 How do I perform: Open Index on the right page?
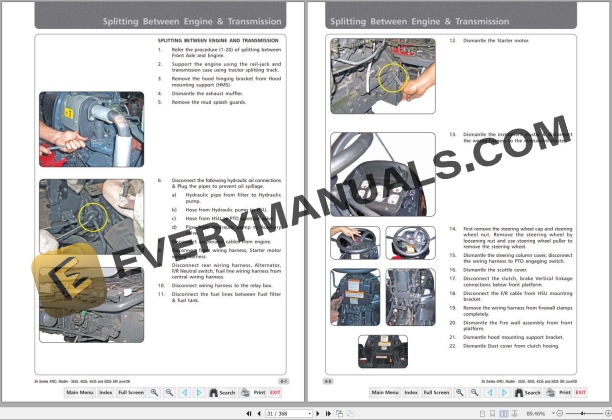click(x=410, y=393)
